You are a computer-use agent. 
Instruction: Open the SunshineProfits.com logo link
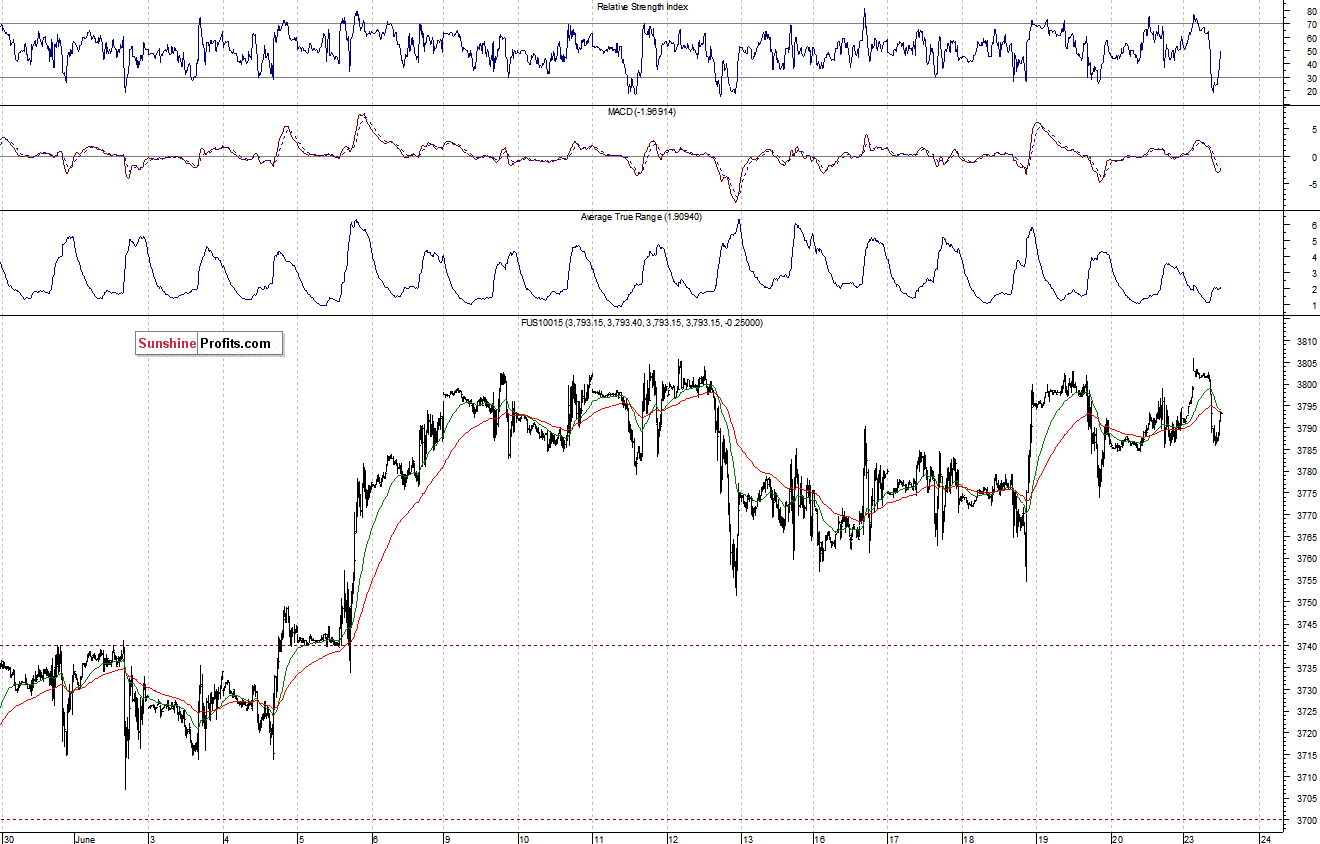coord(210,344)
